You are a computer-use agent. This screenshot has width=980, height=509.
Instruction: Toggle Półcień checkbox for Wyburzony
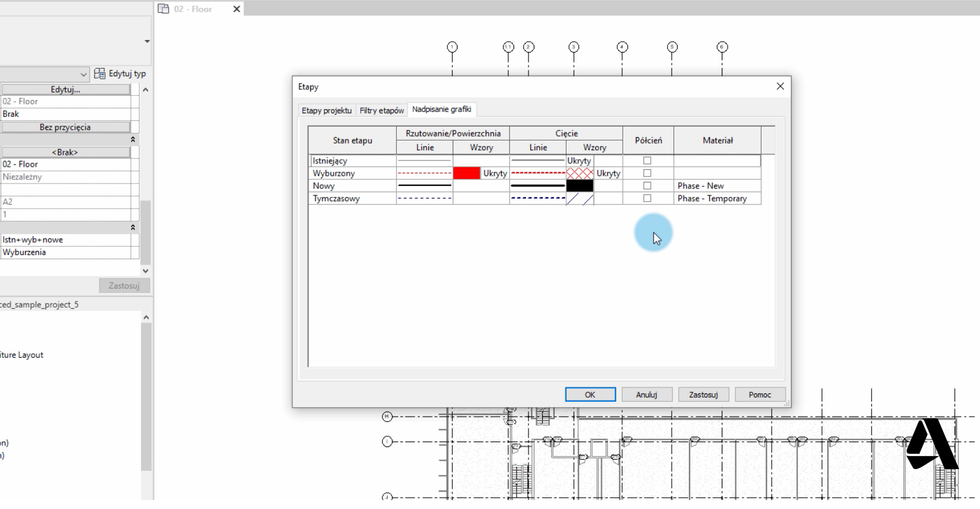tap(648, 173)
